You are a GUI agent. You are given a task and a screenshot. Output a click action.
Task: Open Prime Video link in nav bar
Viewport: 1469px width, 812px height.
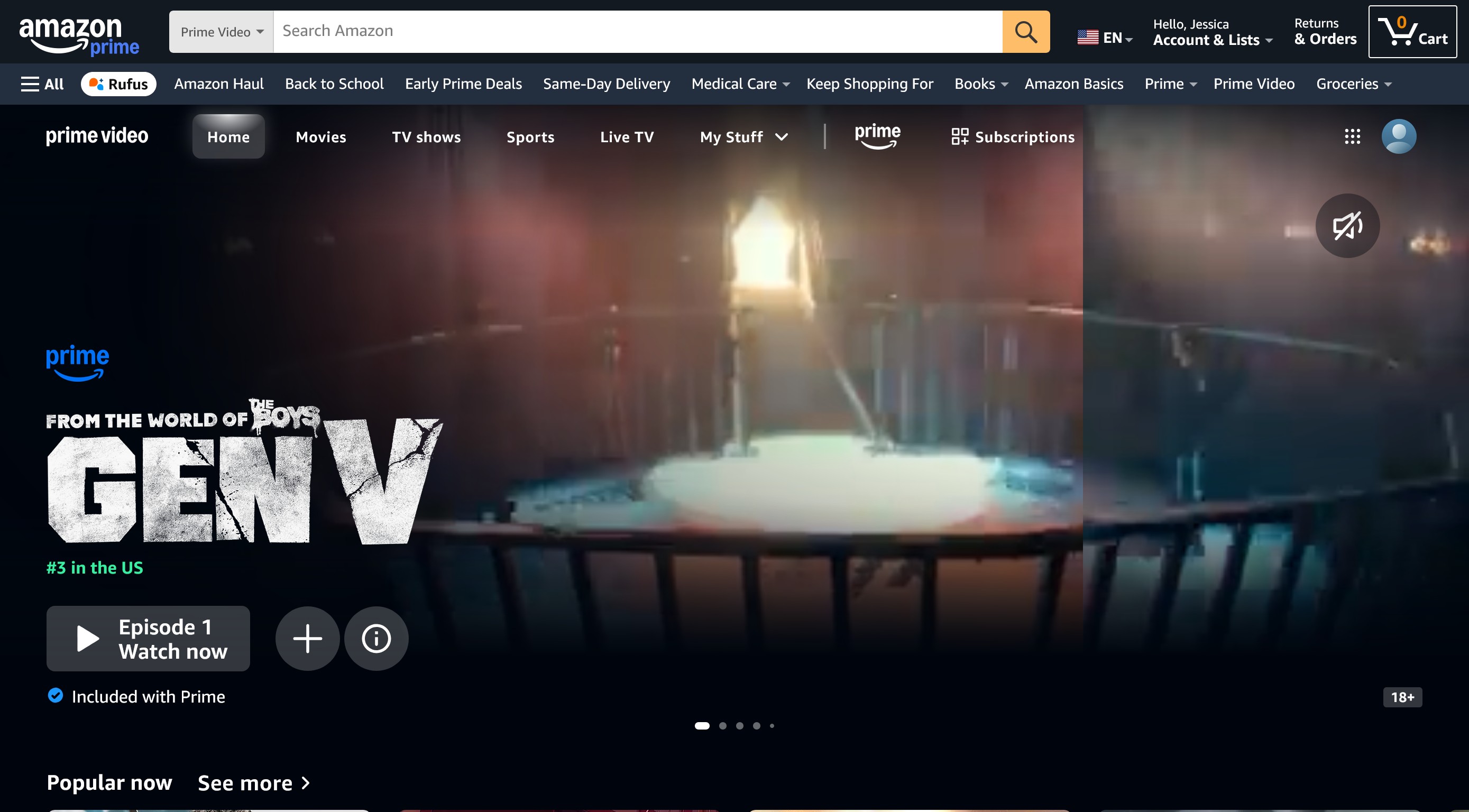pyautogui.click(x=1253, y=84)
